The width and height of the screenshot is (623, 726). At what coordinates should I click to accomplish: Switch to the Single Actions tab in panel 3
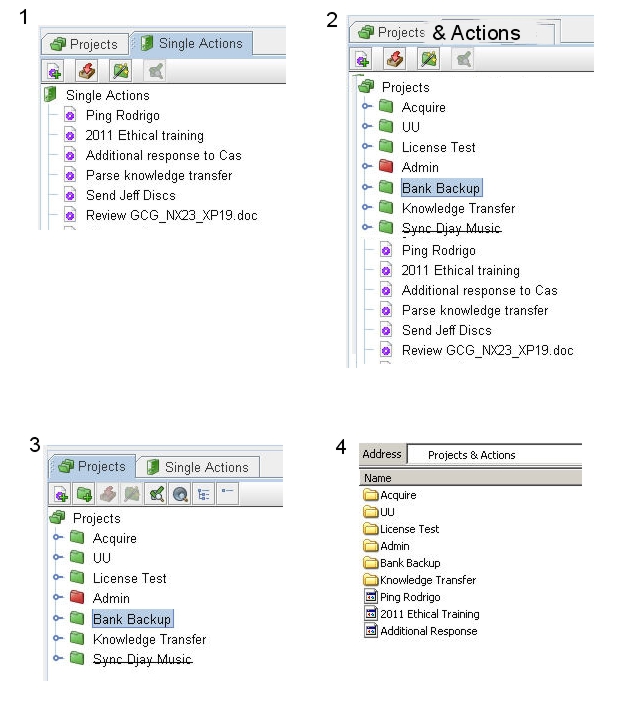point(197,467)
